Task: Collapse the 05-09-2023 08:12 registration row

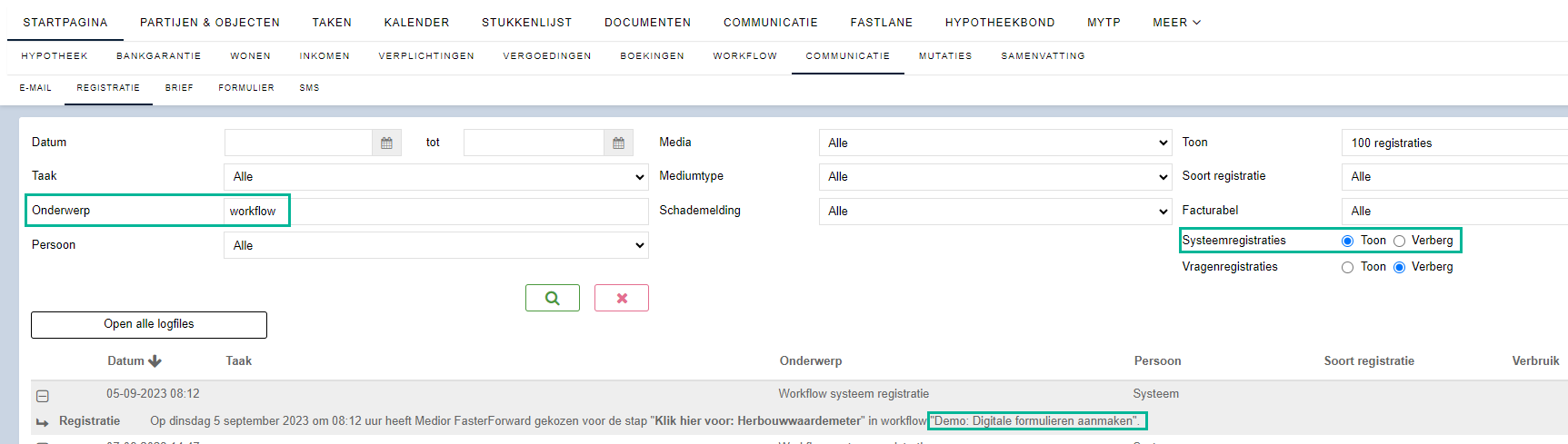Action: (43, 396)
